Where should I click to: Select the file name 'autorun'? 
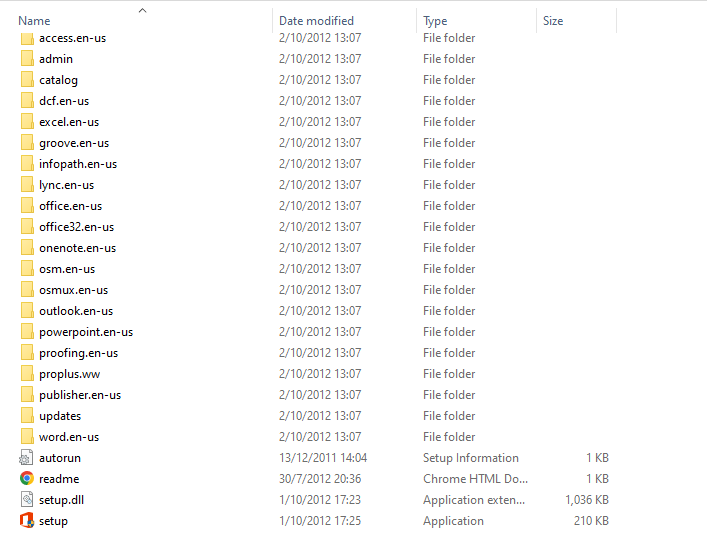(x=60, y=458)
